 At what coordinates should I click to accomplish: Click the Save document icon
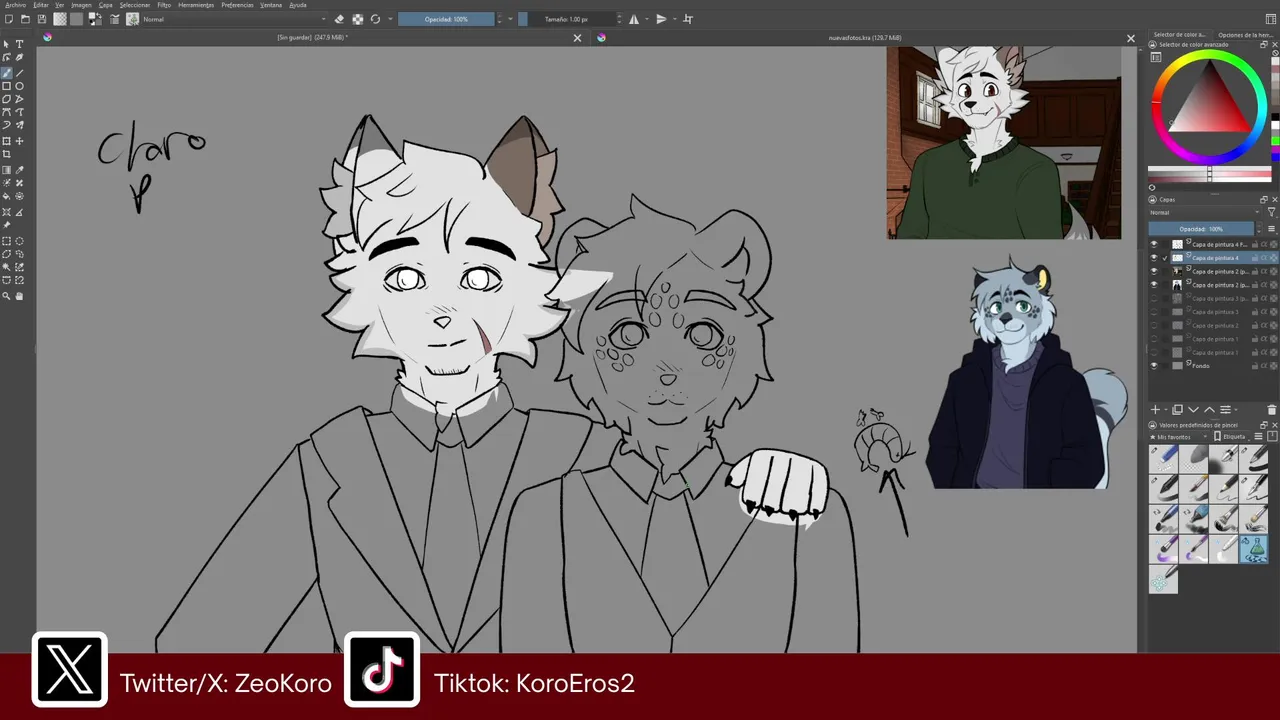(x=41, y=19)
